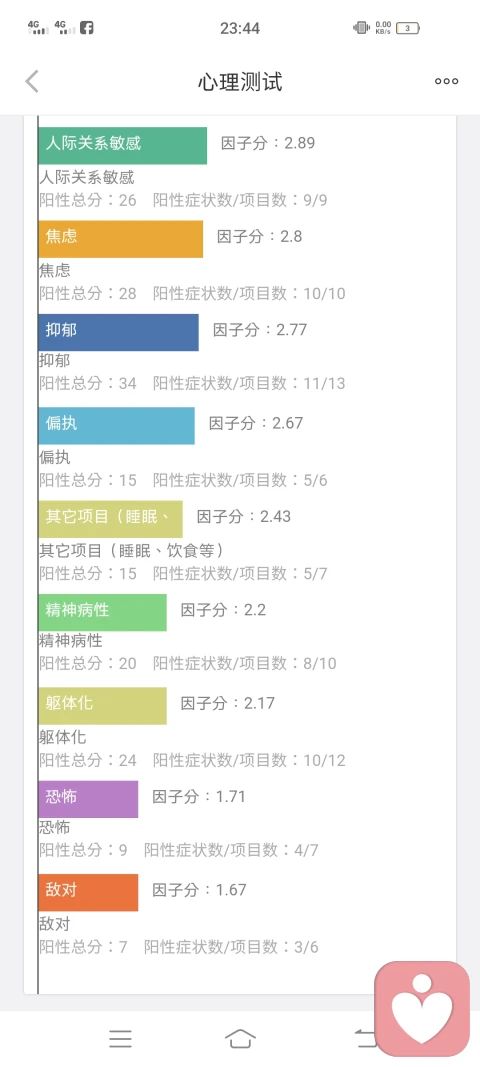Select the green 人际关系敏感 bar
The image size is (480, 1067).
(x=123, y=146)
